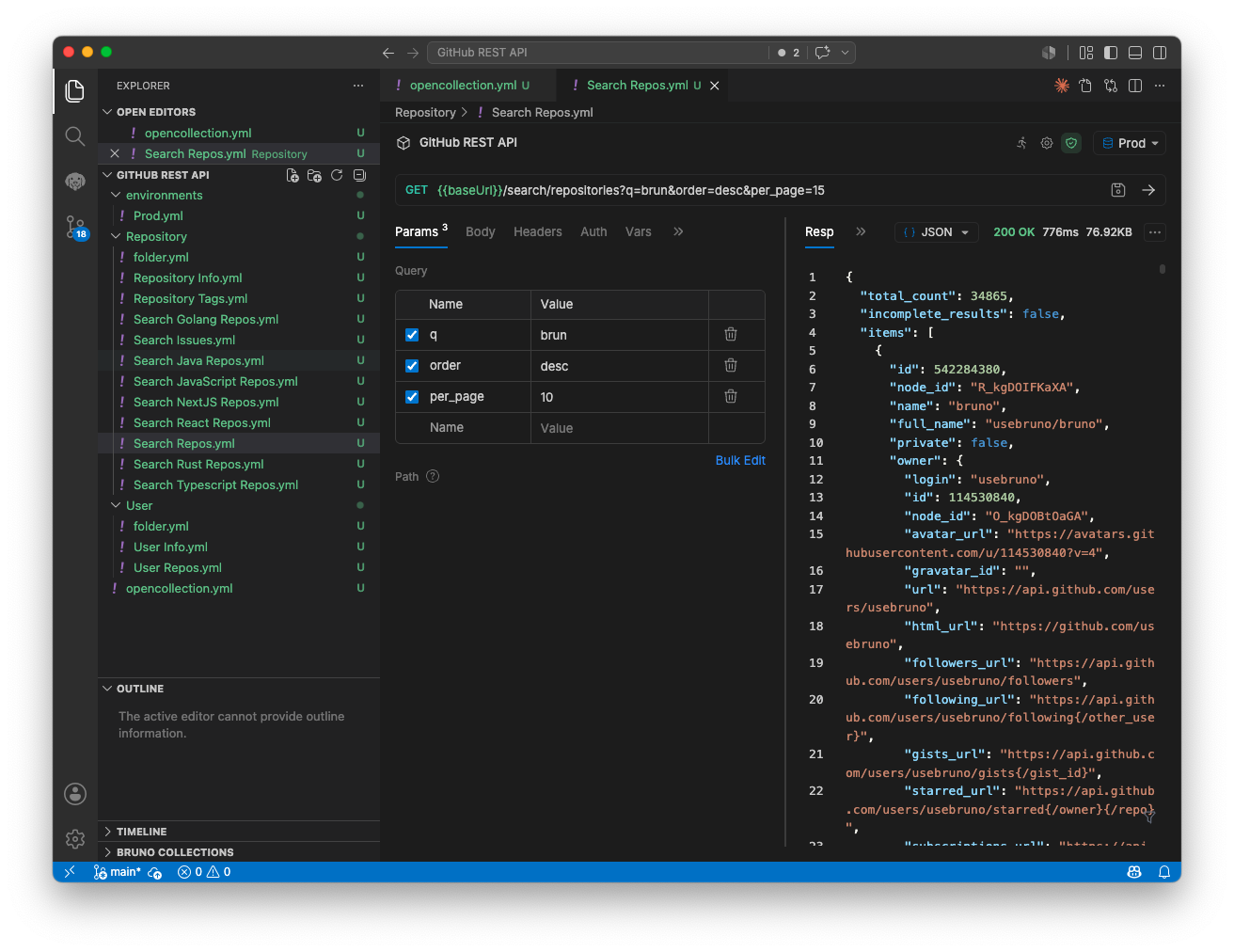Toggle Secondary Side Bar layout icon
The width and height of the screenshot is (1234, 952).
(x=1161, y=53)
